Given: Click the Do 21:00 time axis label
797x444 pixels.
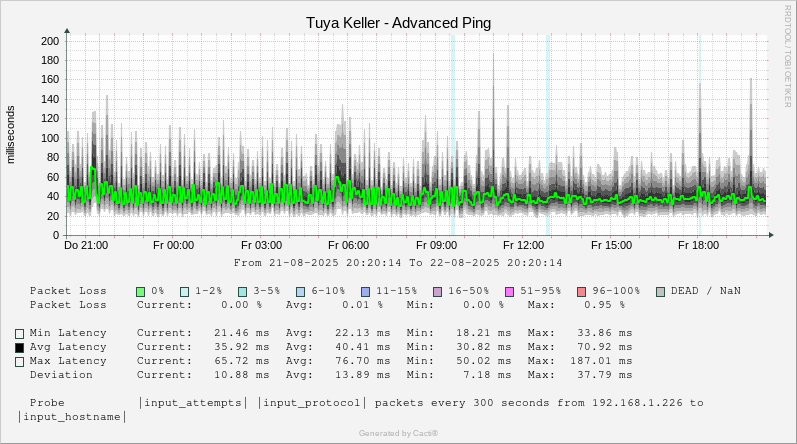Looking at the screenshot, I should tap(86, 245).
